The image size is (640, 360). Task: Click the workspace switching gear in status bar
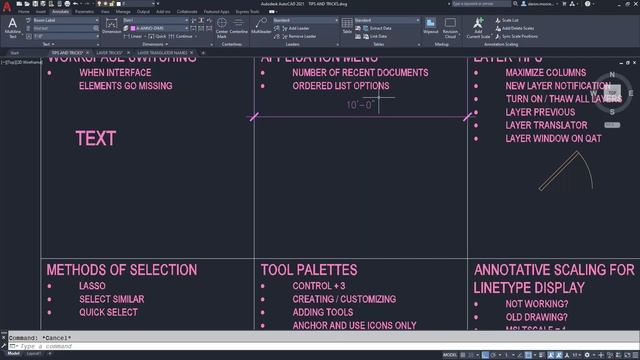click(x=587, y=355)
